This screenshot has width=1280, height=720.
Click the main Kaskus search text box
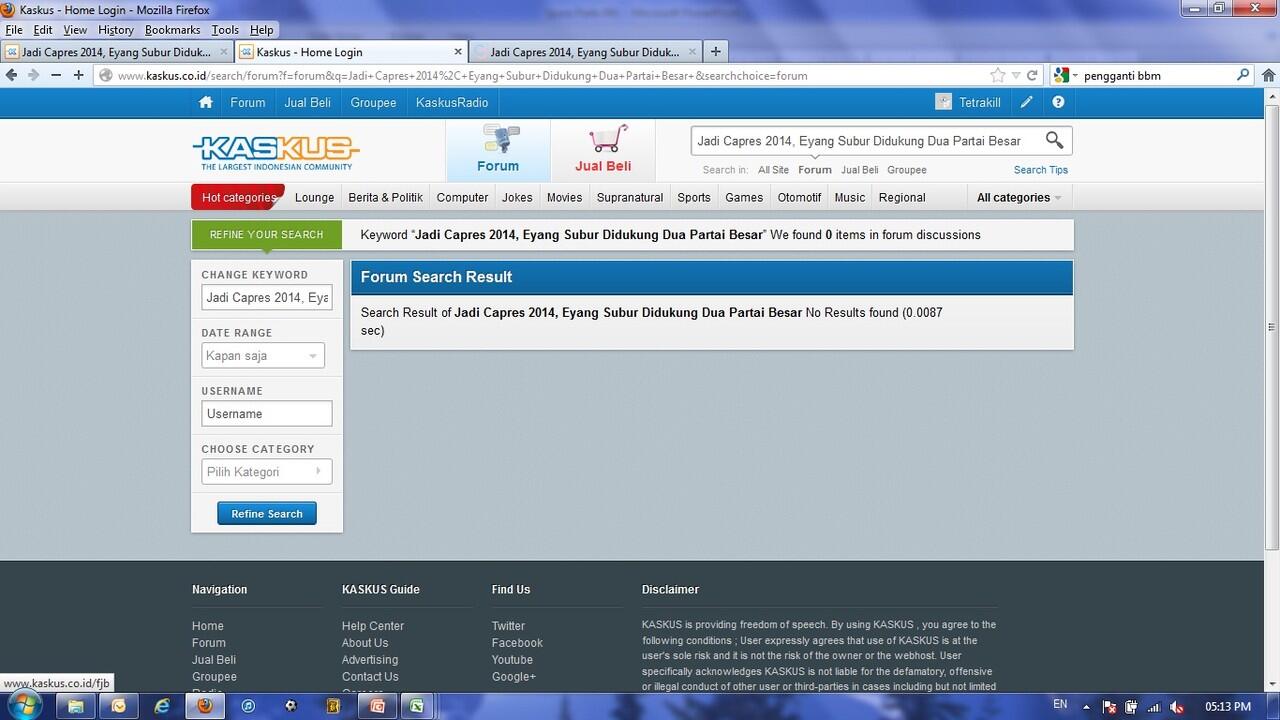point(866,141)
